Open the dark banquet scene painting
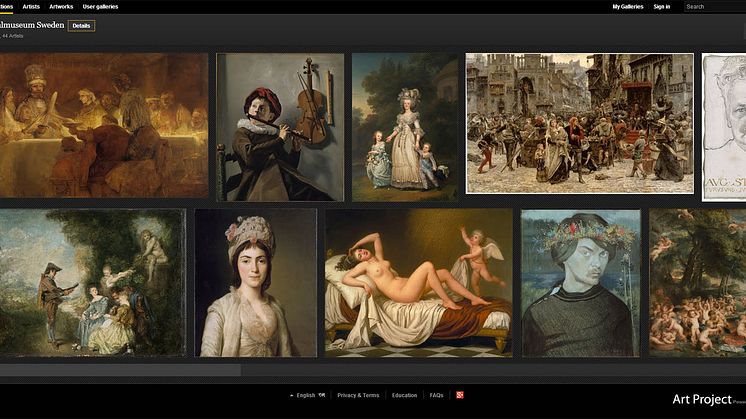746x419 pixels. pos(104,125)
